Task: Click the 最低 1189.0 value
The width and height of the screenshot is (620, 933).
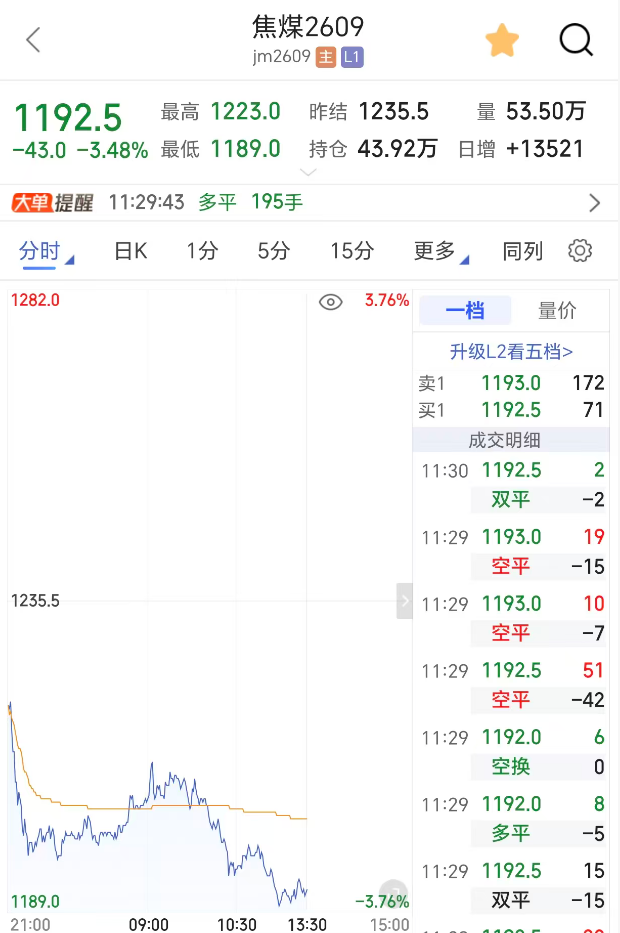Action: 245,149
